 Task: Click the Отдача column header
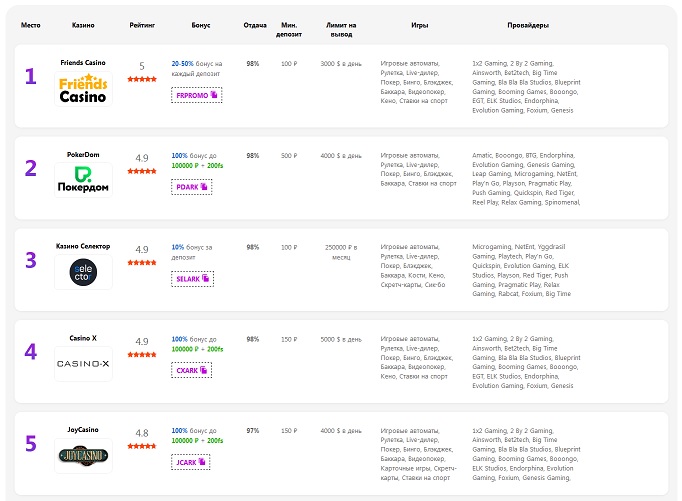click(x=255, y=25)
